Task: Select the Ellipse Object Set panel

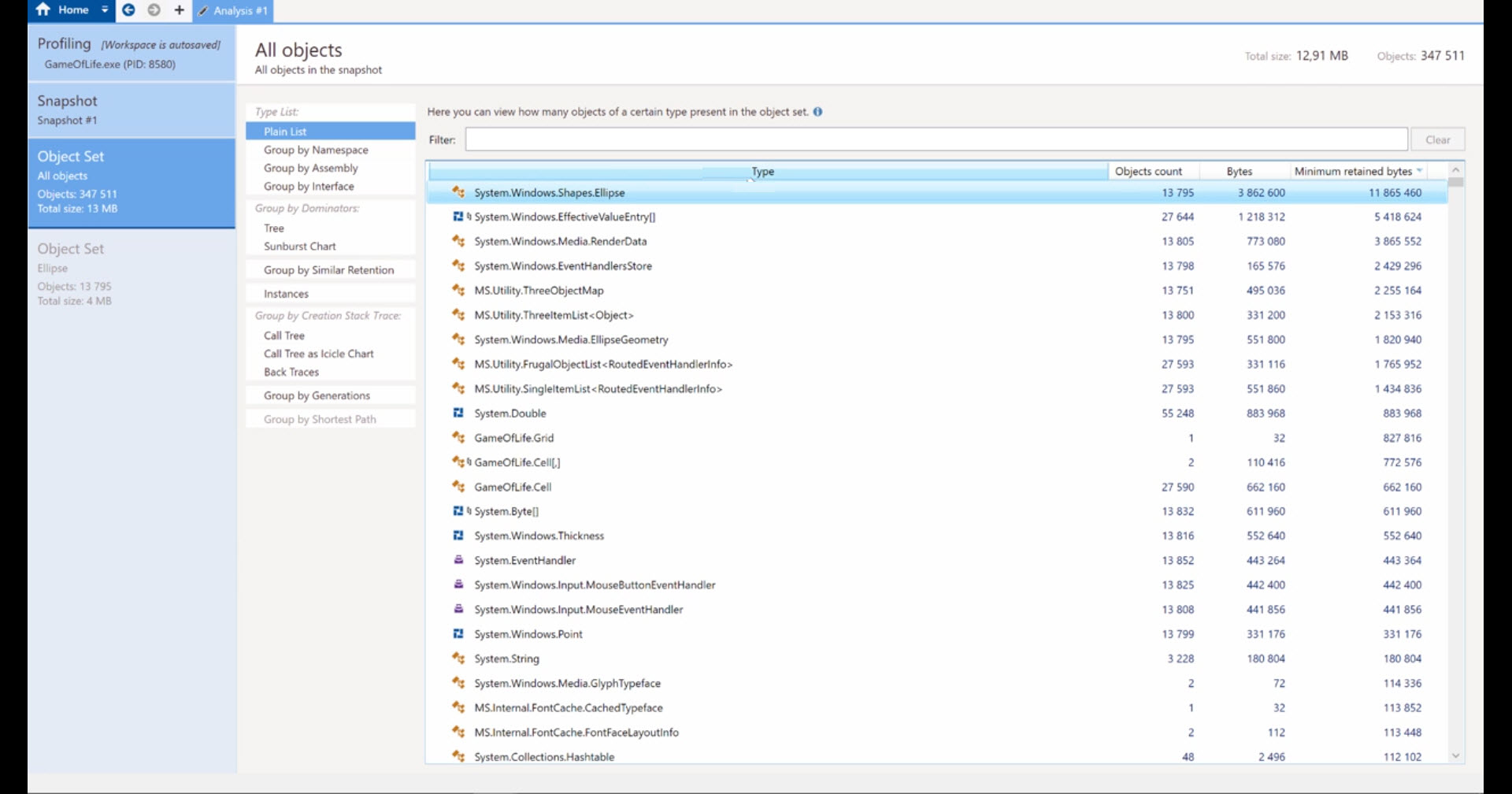Action: click(132, 273)
